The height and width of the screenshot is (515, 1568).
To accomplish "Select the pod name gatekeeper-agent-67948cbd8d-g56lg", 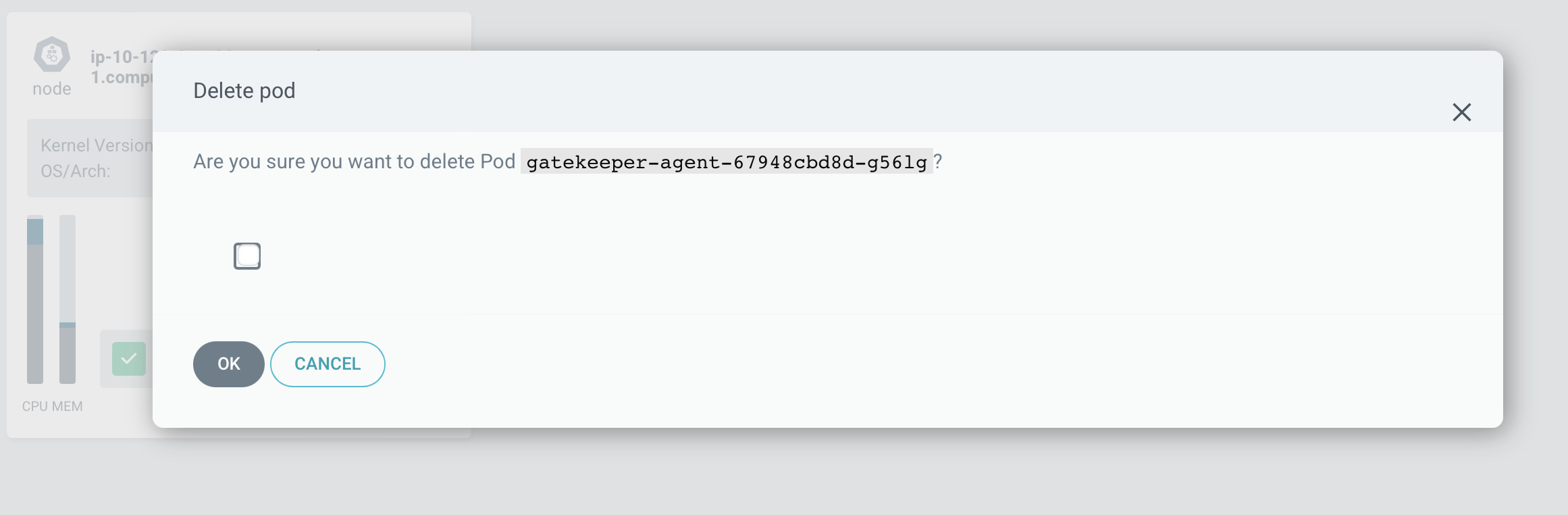I will coord(725,162).
